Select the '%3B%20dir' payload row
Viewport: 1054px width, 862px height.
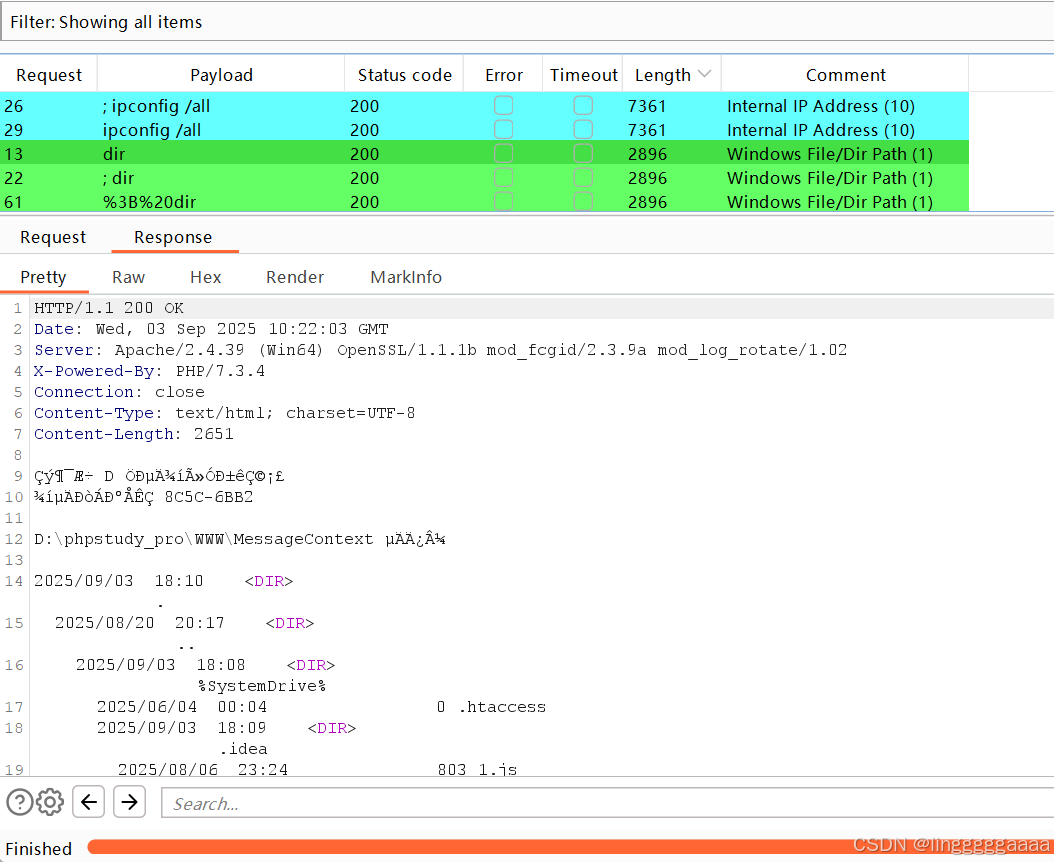(x=484, y=202)
